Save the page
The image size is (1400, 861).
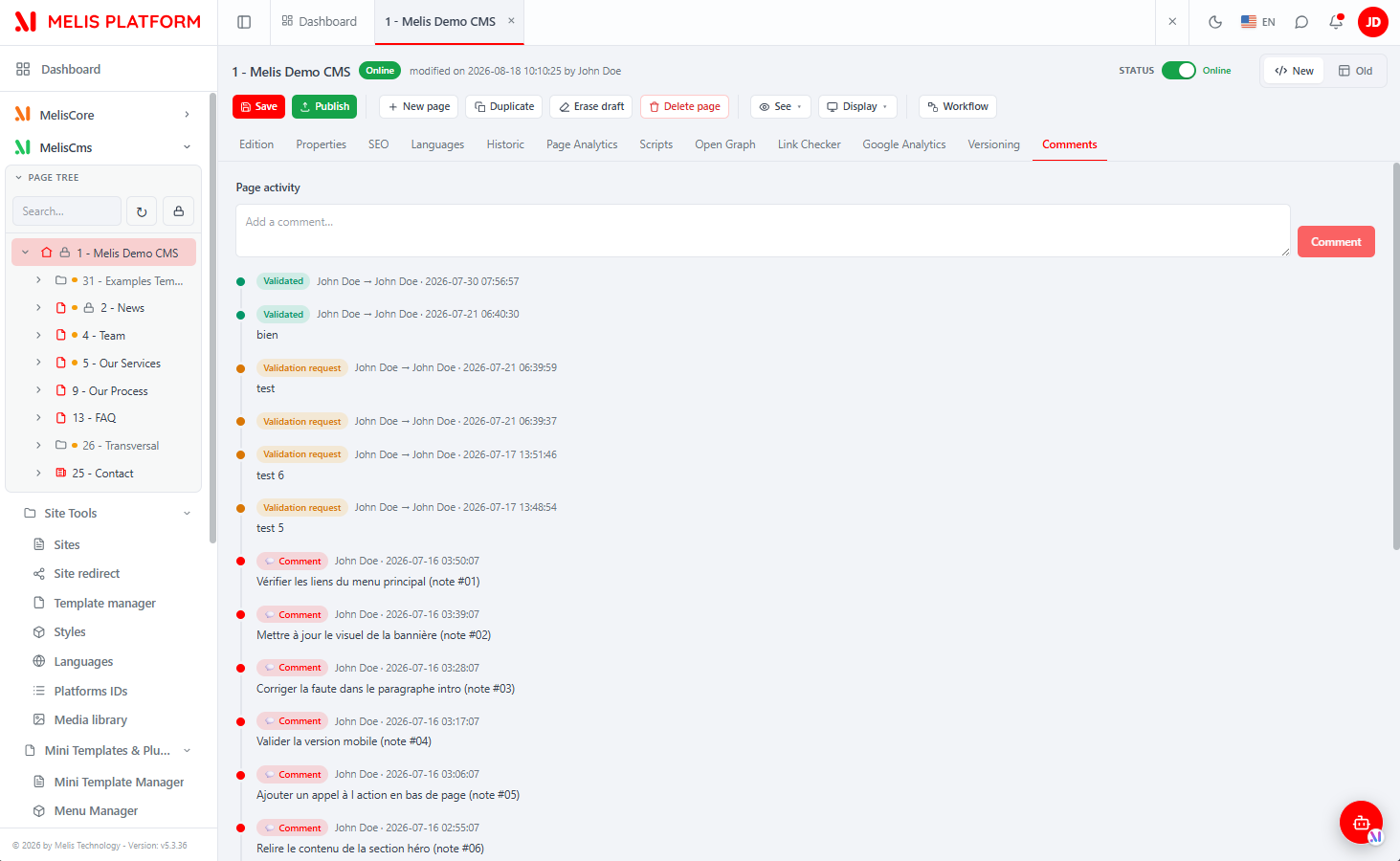258,107
